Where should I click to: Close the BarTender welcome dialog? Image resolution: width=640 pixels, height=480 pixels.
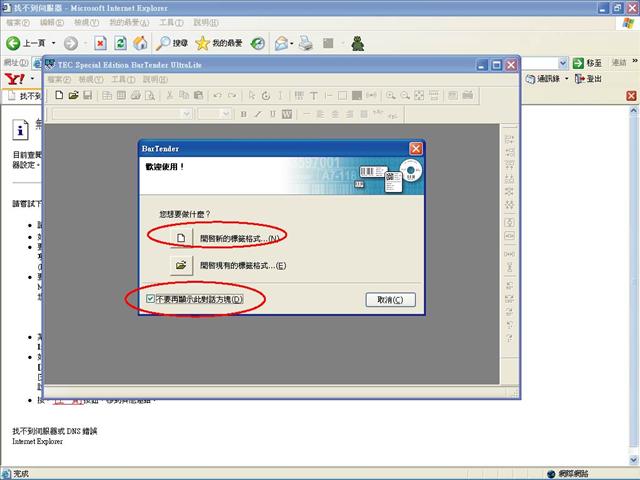click(x=416, y=149)
